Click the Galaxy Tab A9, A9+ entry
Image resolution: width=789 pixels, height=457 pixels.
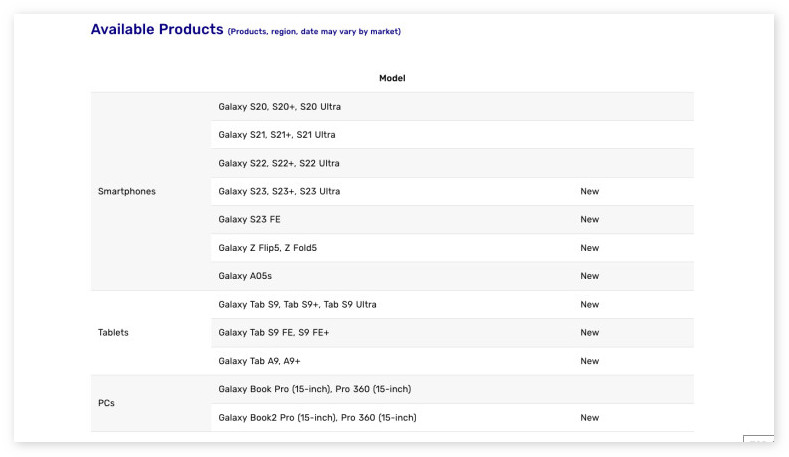(261, 361)
